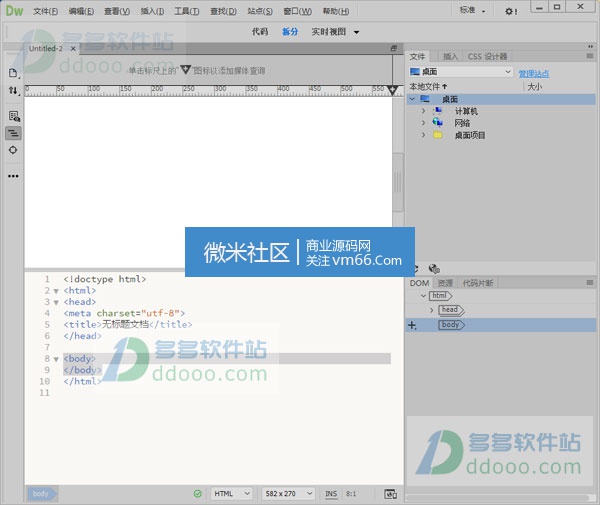Viewport: 600px width, 505px height.
Task: Click the crosshair target icon in left toolbar
Action: 13,150
